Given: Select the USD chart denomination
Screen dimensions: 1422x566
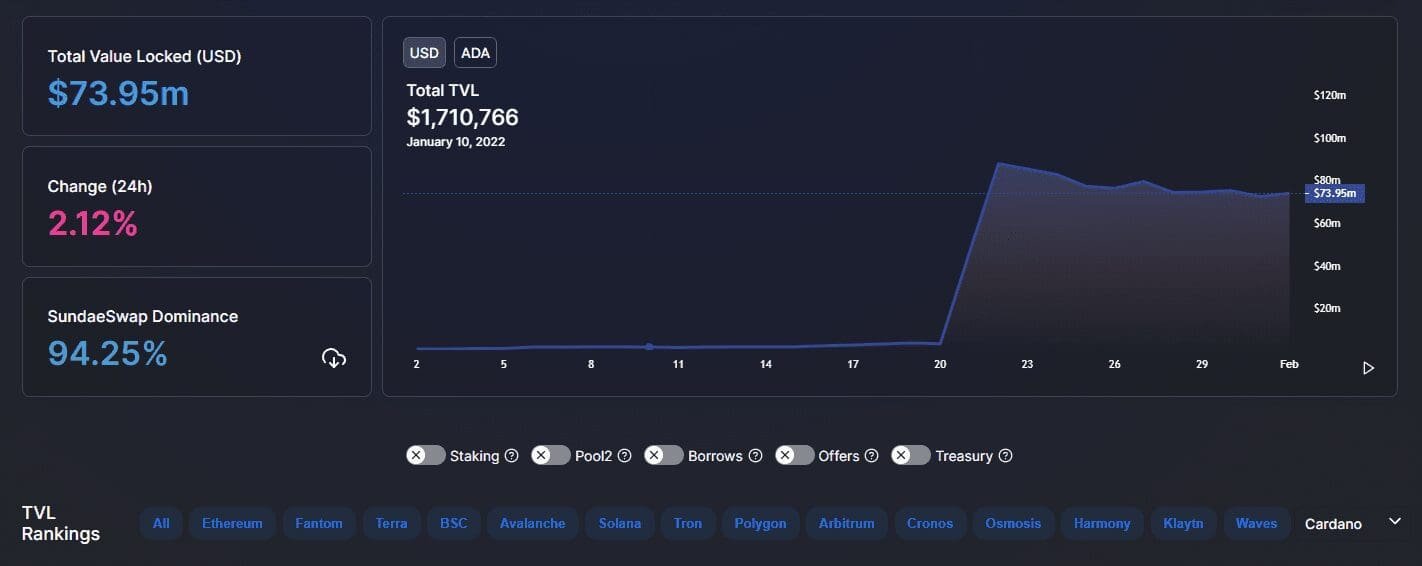Looking at the screenshot, I should 424,53.
